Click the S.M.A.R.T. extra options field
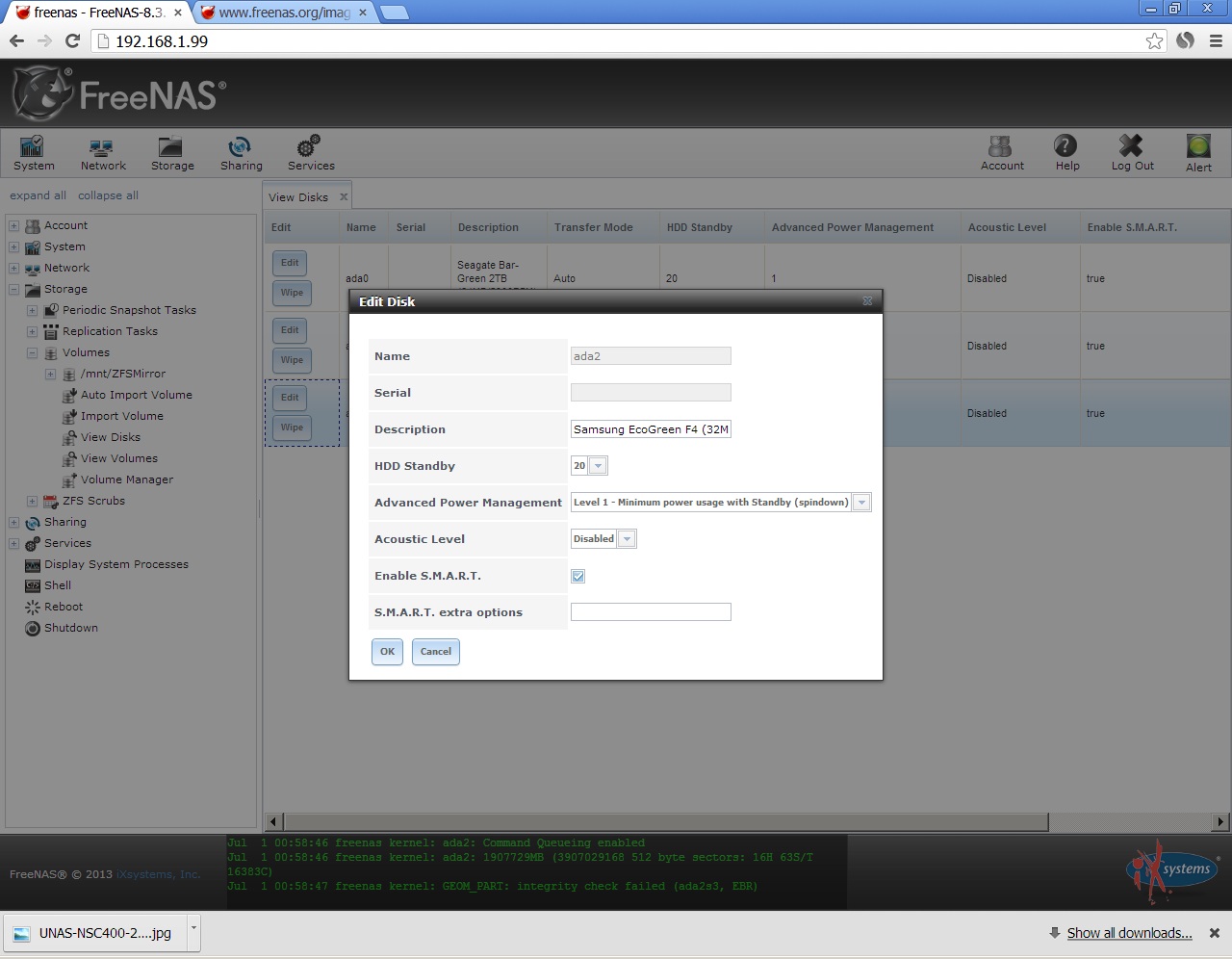The height and width of the screenshot is (959, 1232). pyautogui.click(x=651, y=611)
